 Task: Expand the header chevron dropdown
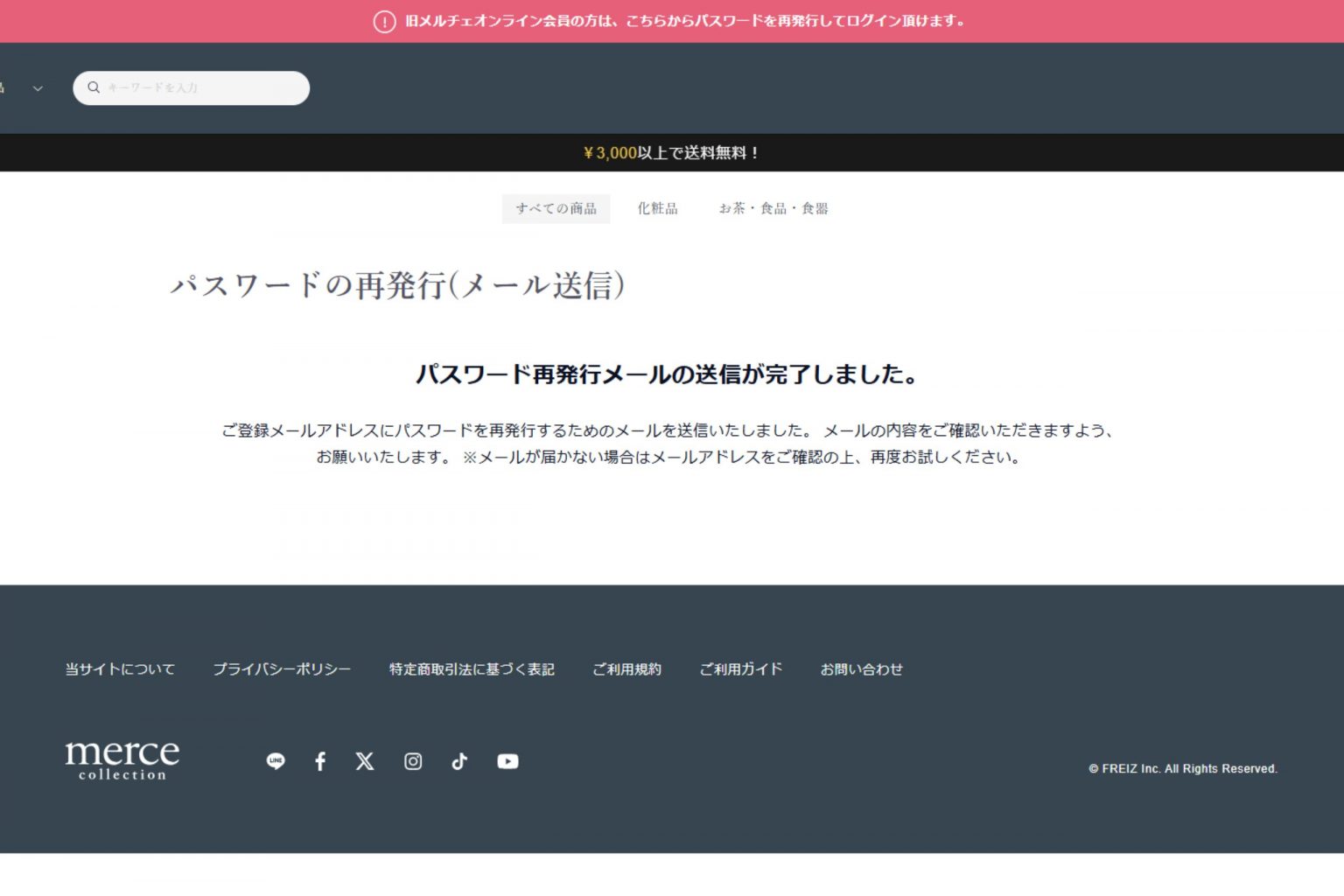(38, 88)
